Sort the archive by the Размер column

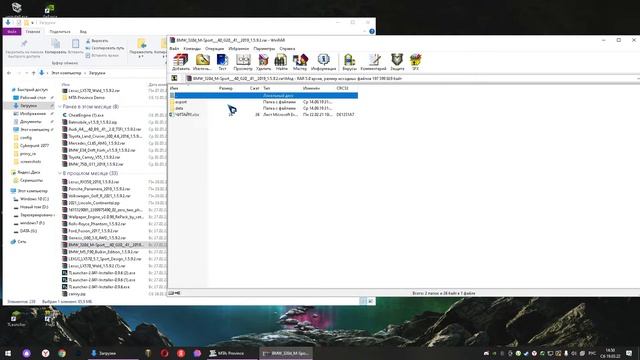coord(226,88)
